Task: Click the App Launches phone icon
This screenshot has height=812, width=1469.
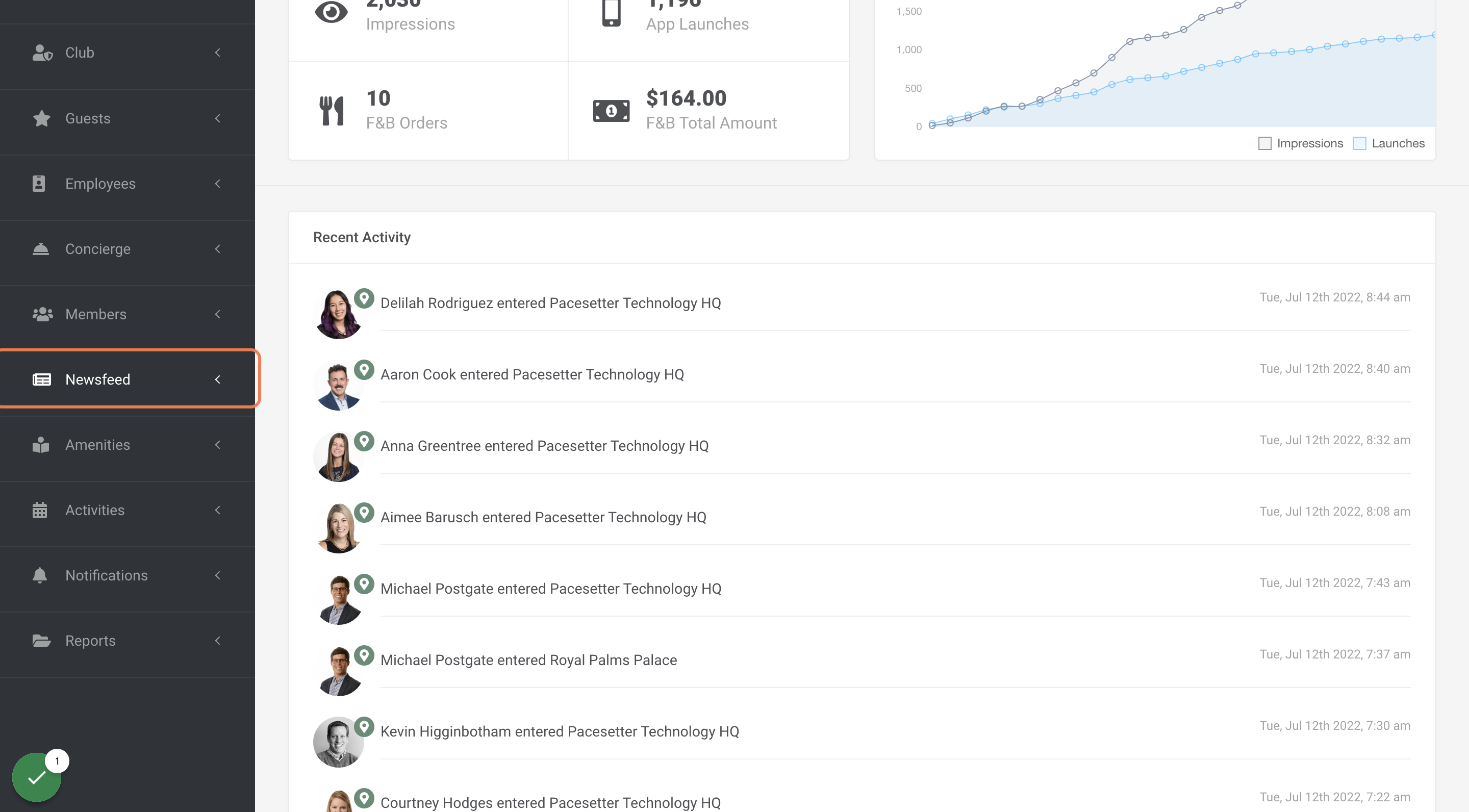Action: click(x=612, y=13)
